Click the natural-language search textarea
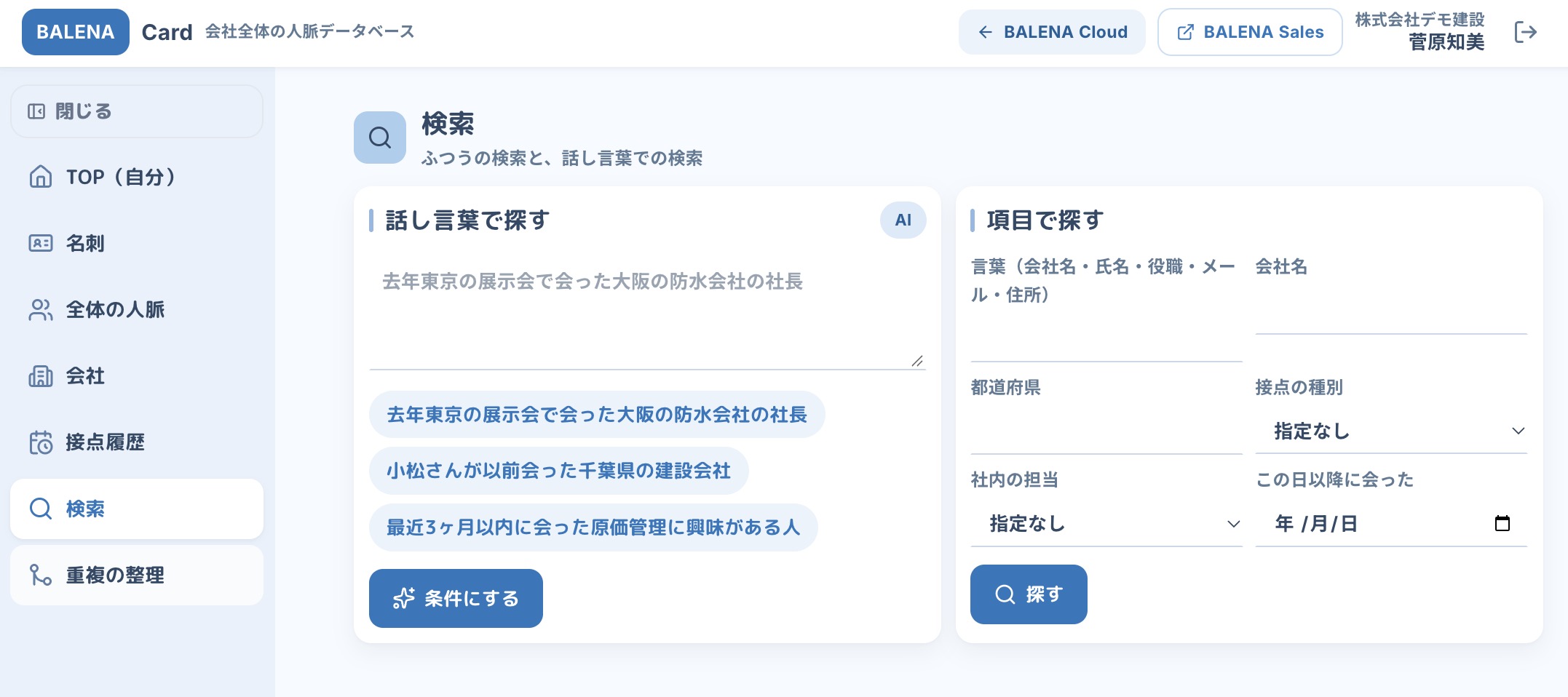1568x697 pixels. pos(647,314)
